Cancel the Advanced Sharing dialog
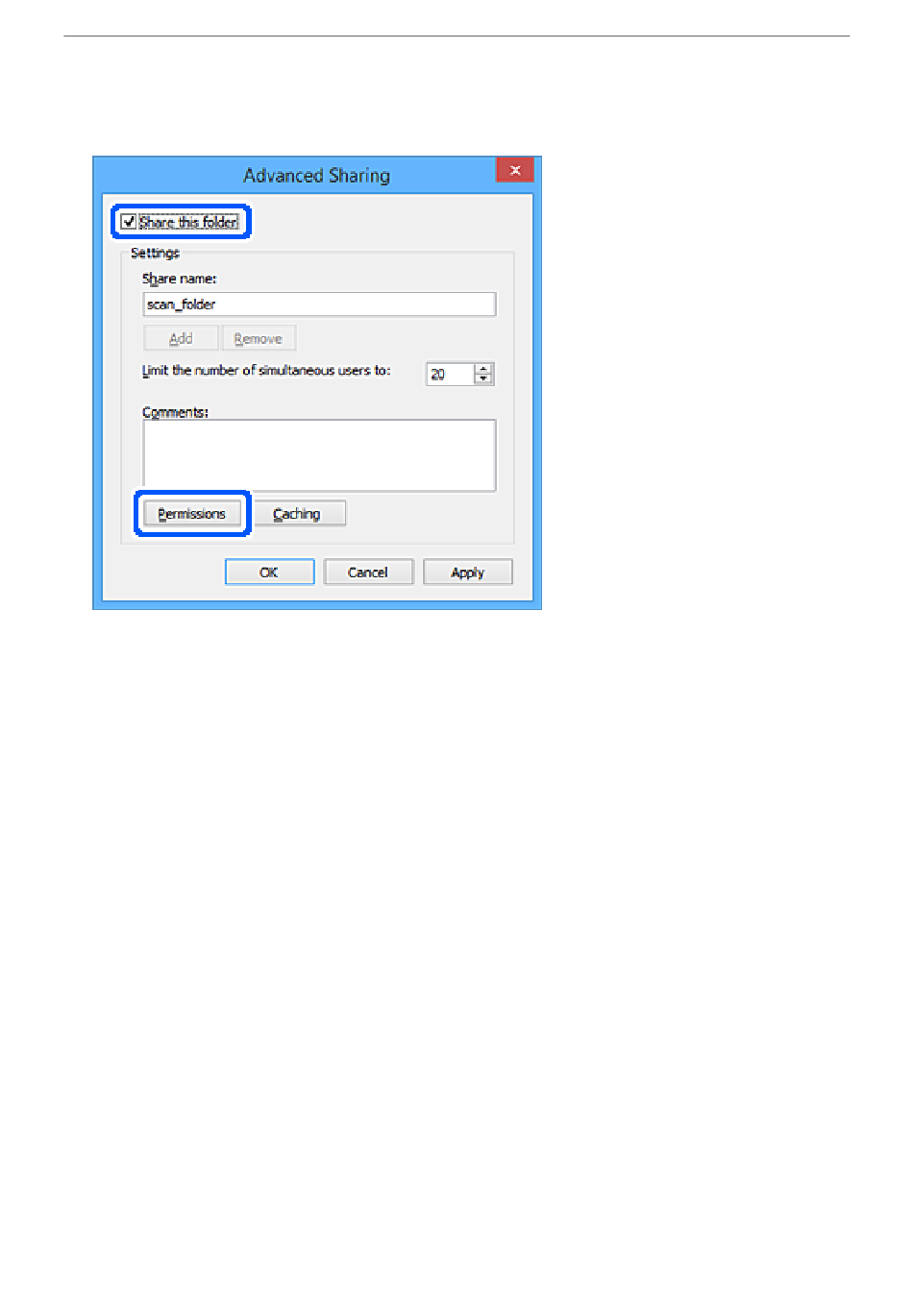This screenshot has width=913, height=1316. (368, 573)
